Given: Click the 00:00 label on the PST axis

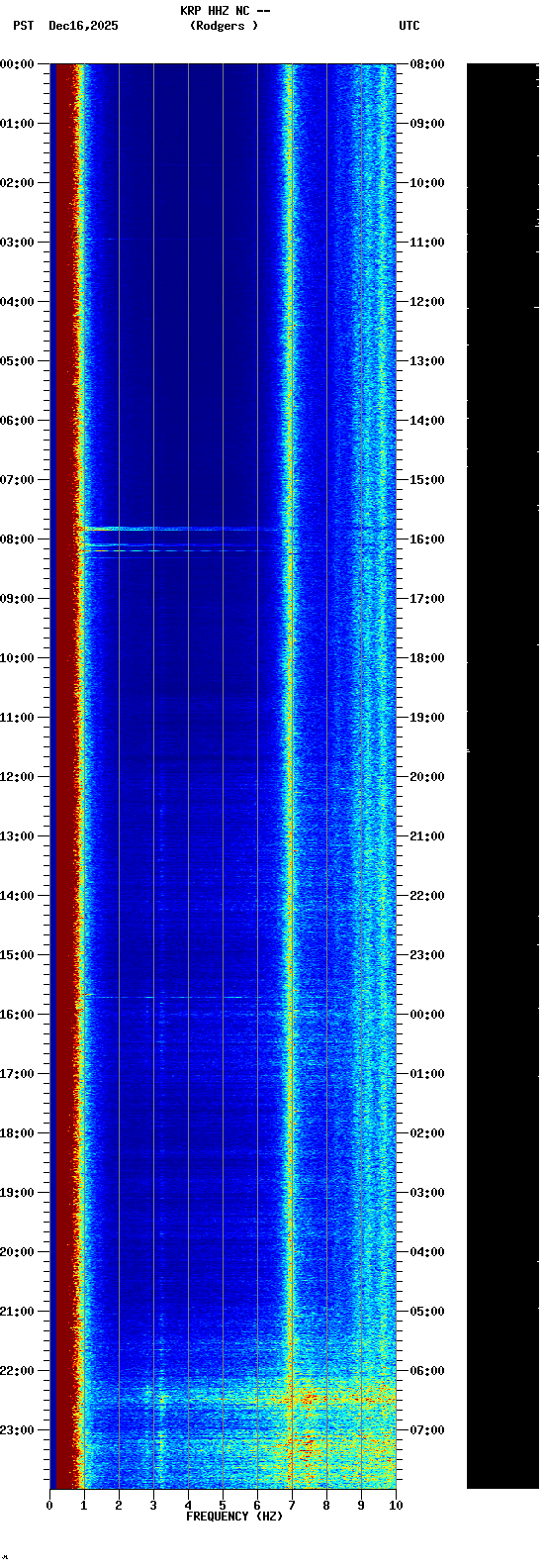Looking at the screenshot, I should point(18,64).
